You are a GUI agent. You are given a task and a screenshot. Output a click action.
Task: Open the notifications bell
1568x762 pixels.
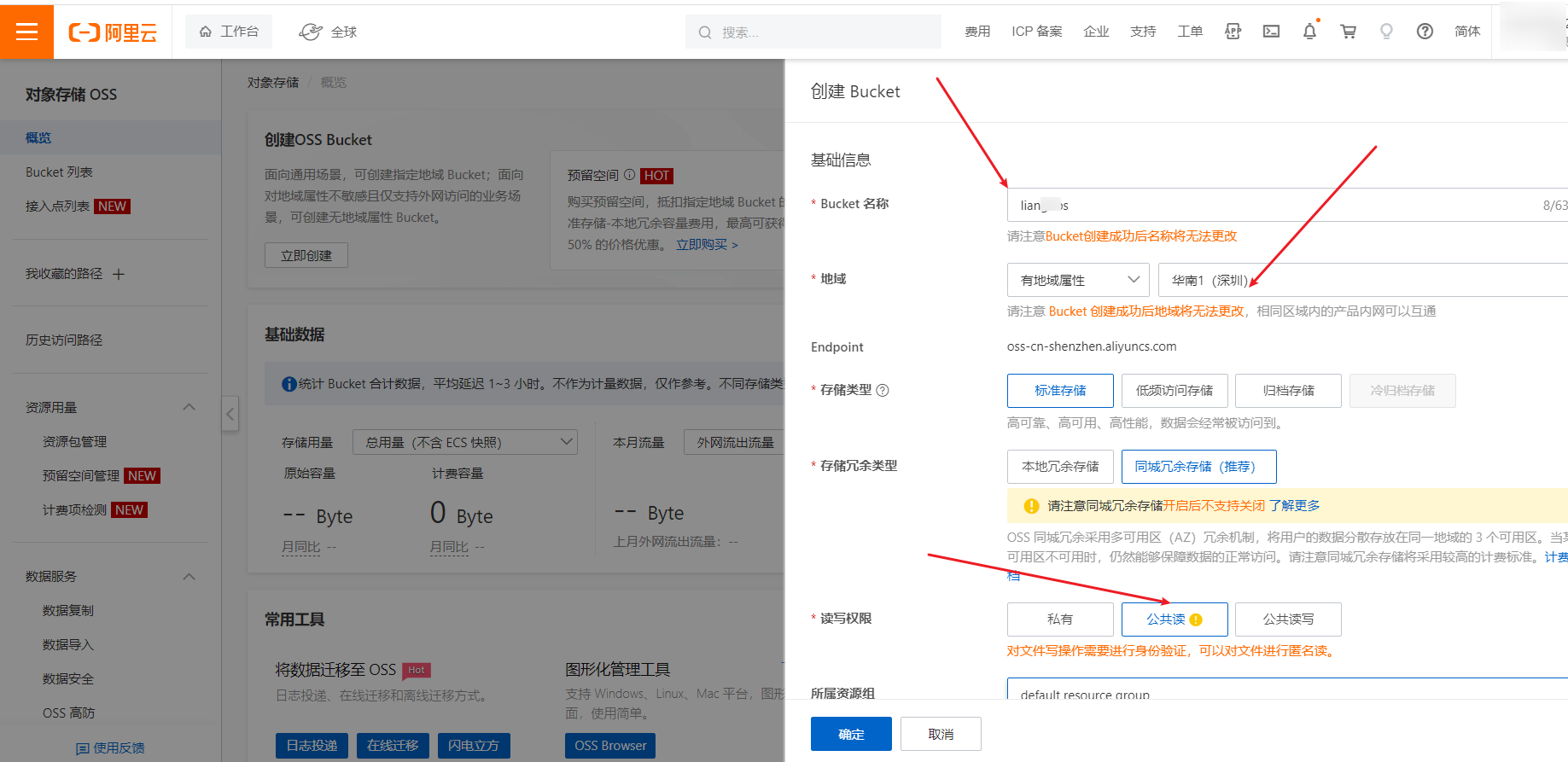tap(1309, 32)
